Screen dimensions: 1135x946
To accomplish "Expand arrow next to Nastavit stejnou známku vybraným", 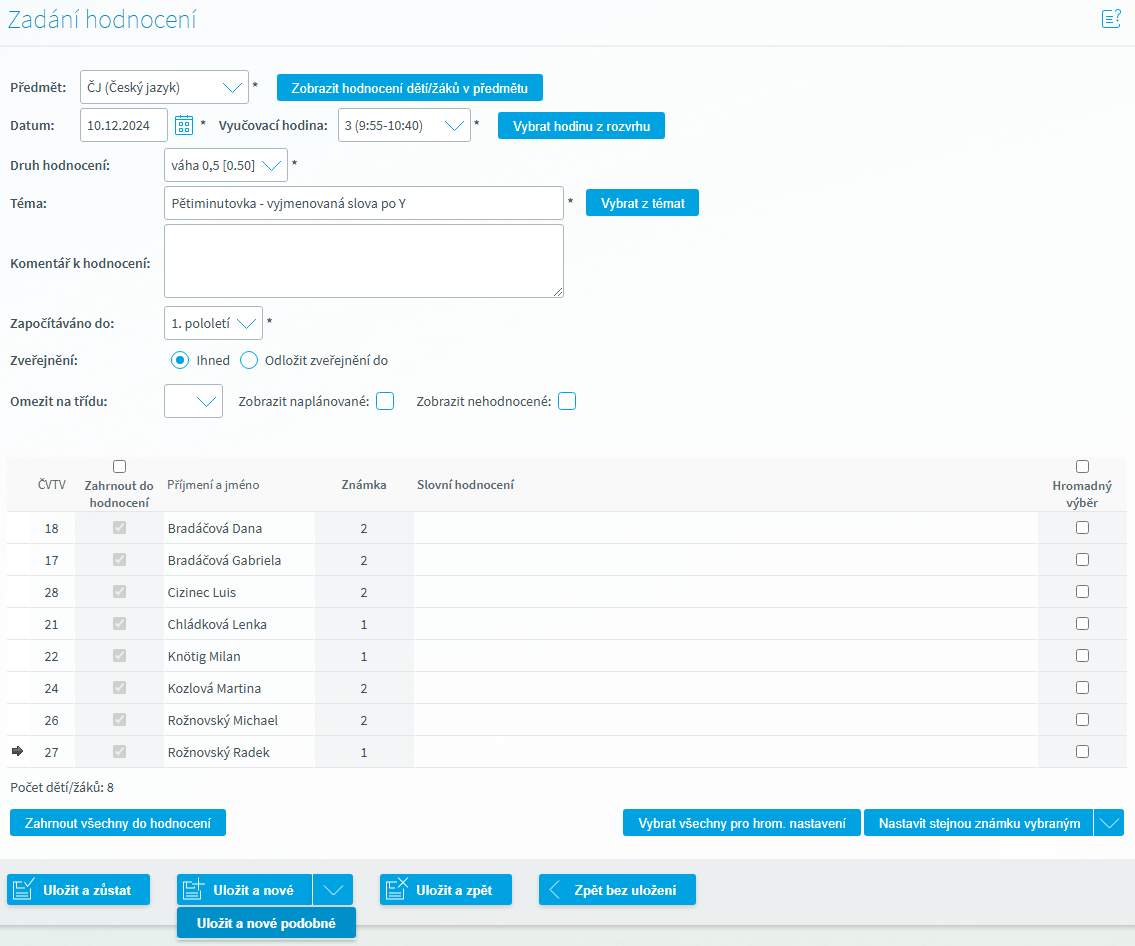I will tap(1109, 823).
